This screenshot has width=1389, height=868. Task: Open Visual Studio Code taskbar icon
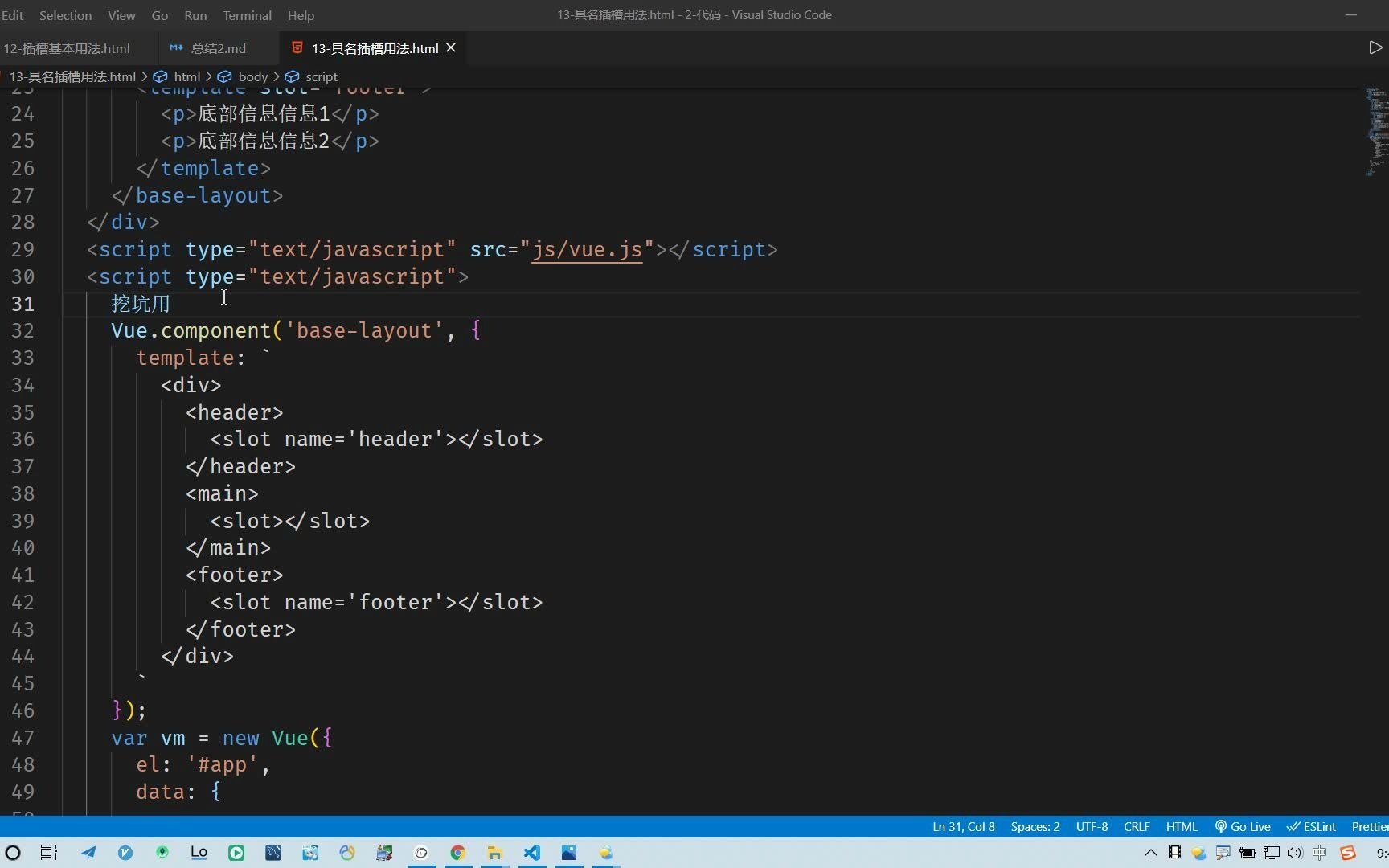(532, 853)
